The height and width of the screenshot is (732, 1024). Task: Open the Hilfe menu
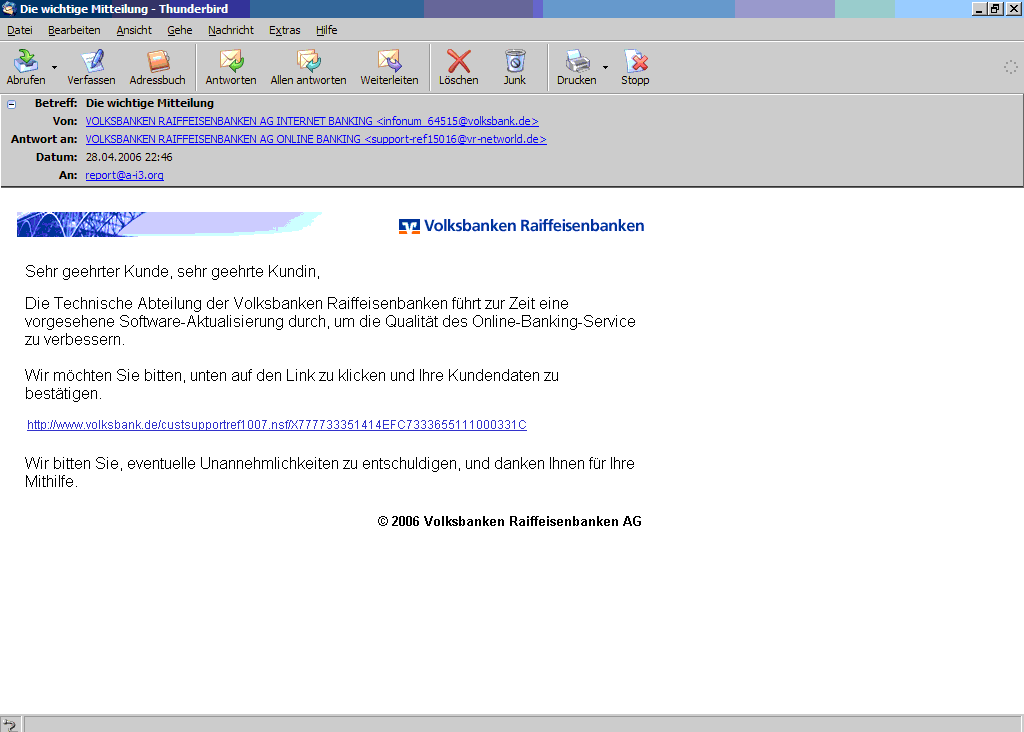point(327,30)
